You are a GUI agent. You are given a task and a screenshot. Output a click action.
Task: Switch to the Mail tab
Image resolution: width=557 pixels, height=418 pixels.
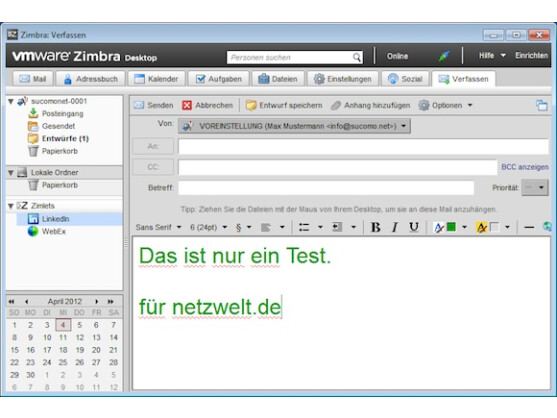(x=33, y=79)
